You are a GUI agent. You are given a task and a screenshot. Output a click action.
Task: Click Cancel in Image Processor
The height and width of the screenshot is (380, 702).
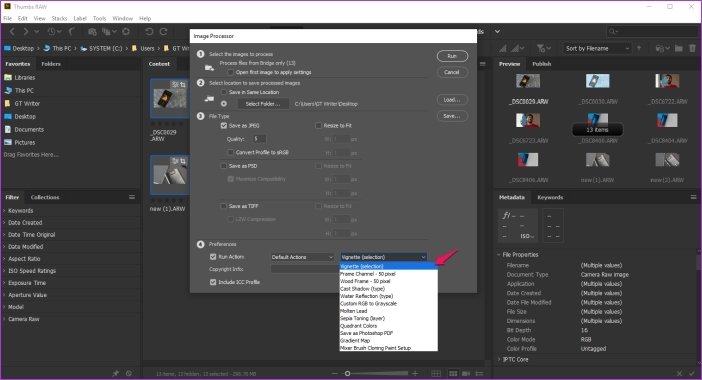pyautogui.click(x=452, y=73)
